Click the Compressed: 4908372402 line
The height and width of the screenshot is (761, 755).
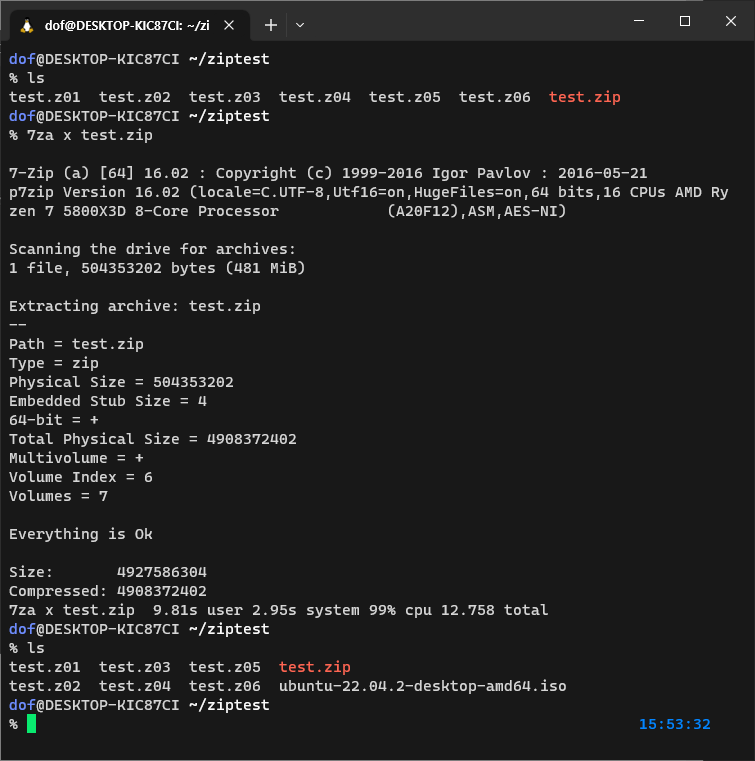108,591
